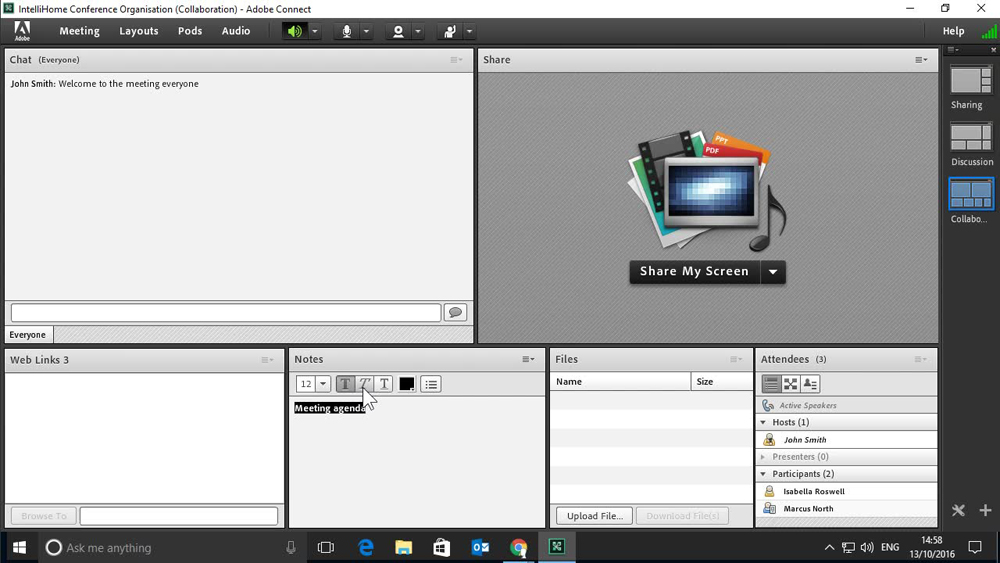Toggle bold text in Notes
This screenshot has height=563, width=1000.
click(x=345, y=384)
